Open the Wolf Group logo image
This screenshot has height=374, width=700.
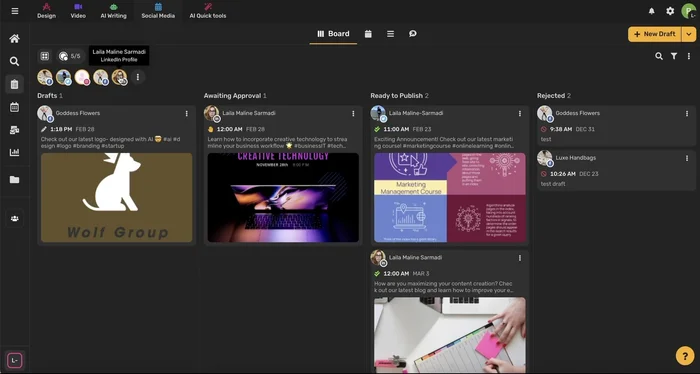coord(117,198)
